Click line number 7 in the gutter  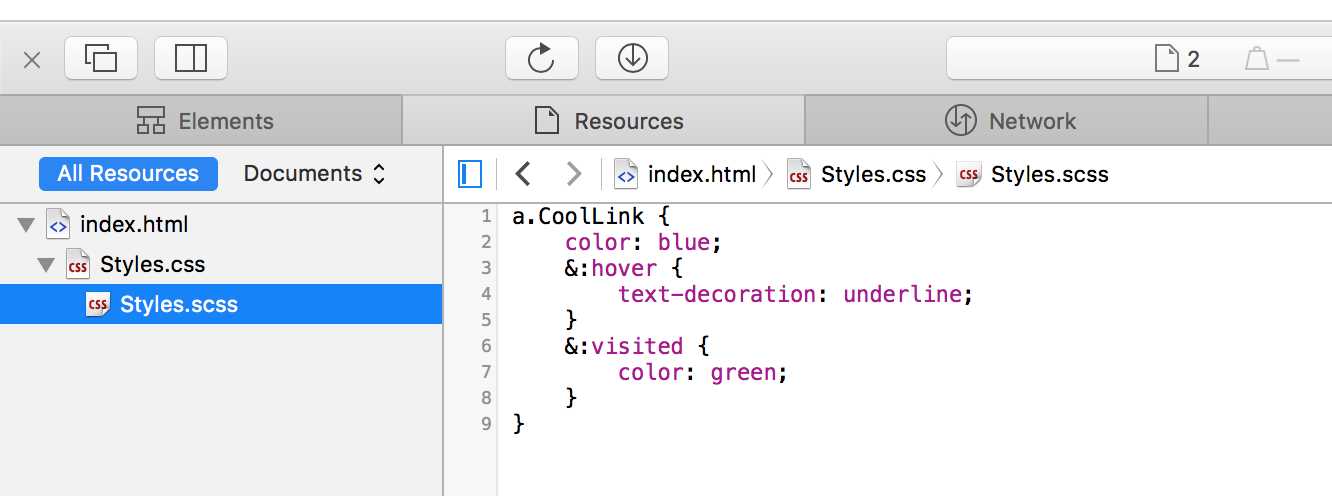(486, 372)
